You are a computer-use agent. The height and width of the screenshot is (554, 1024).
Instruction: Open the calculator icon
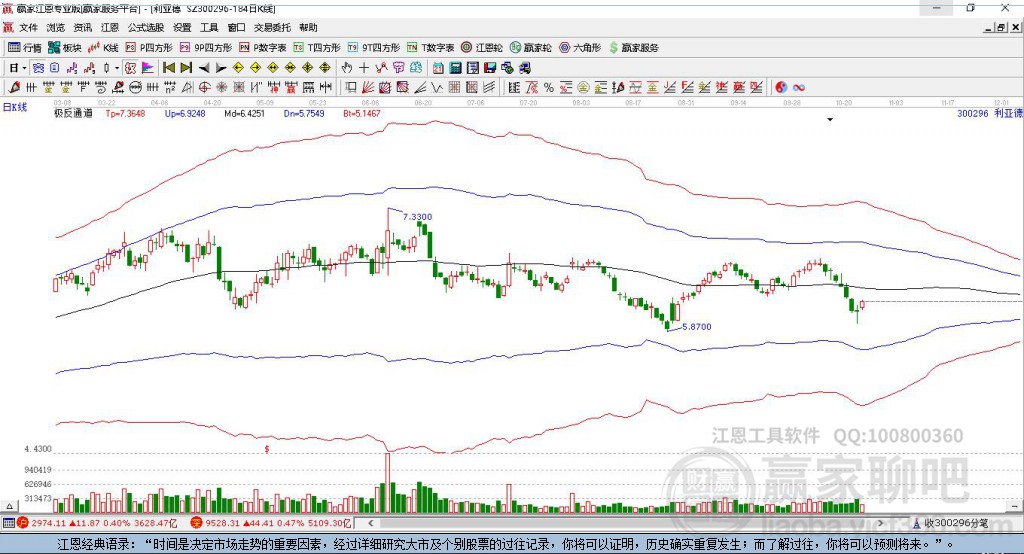[x=455, y=68]
